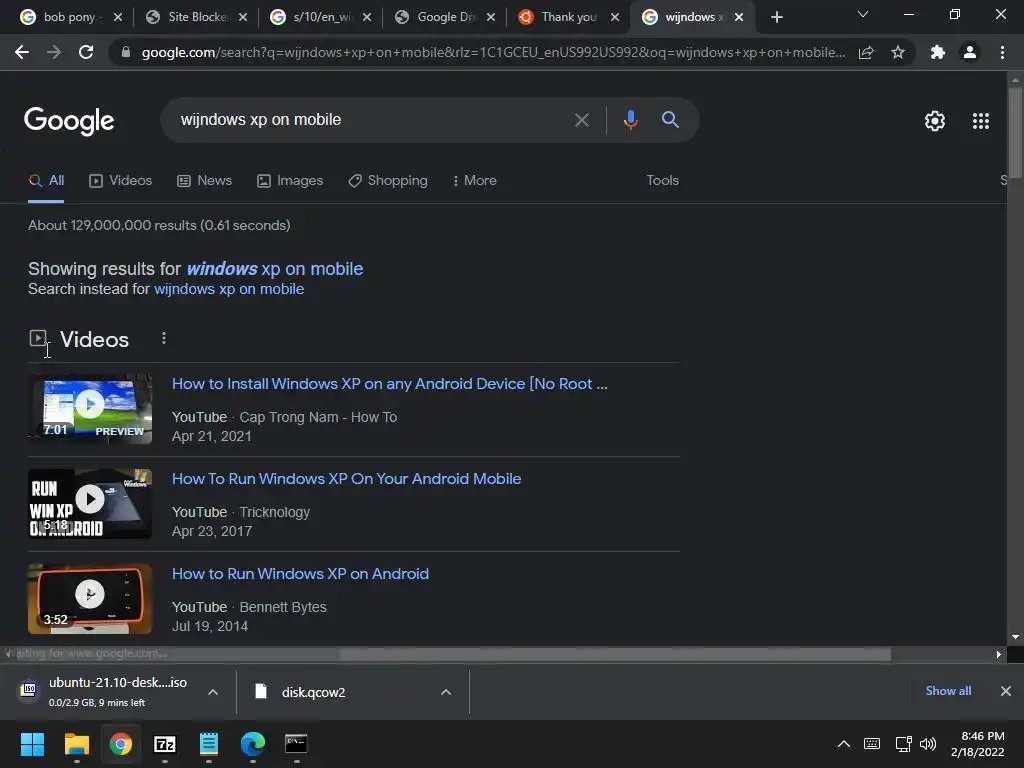Reload the current page
Screen dimensions: 1024x768
tap(86, 52)
